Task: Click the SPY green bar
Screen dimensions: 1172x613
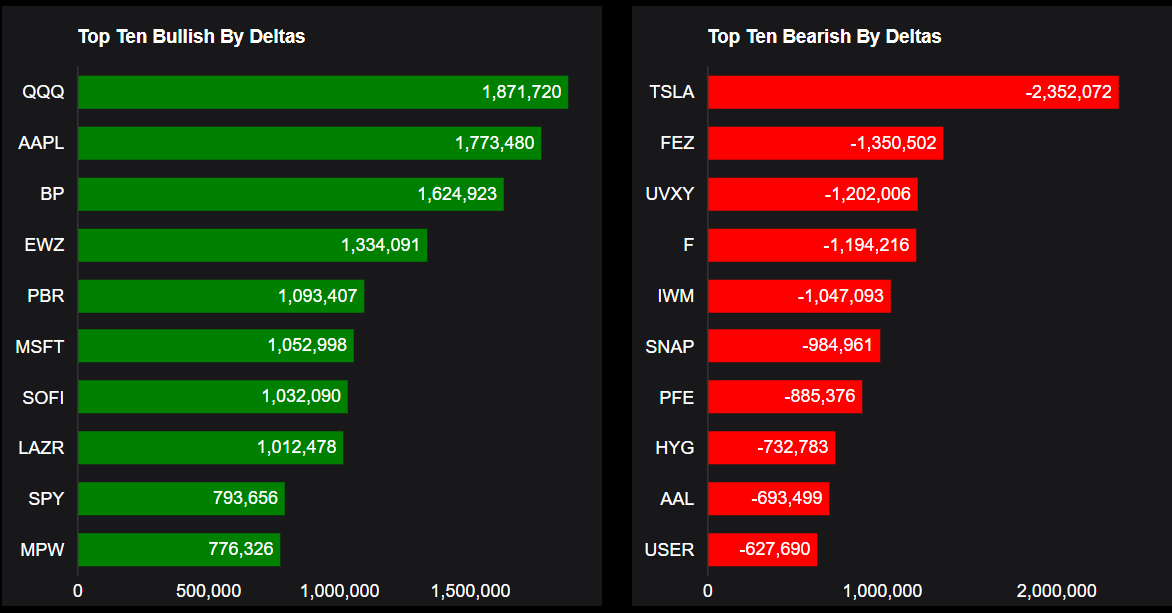Action: point(181,499)
